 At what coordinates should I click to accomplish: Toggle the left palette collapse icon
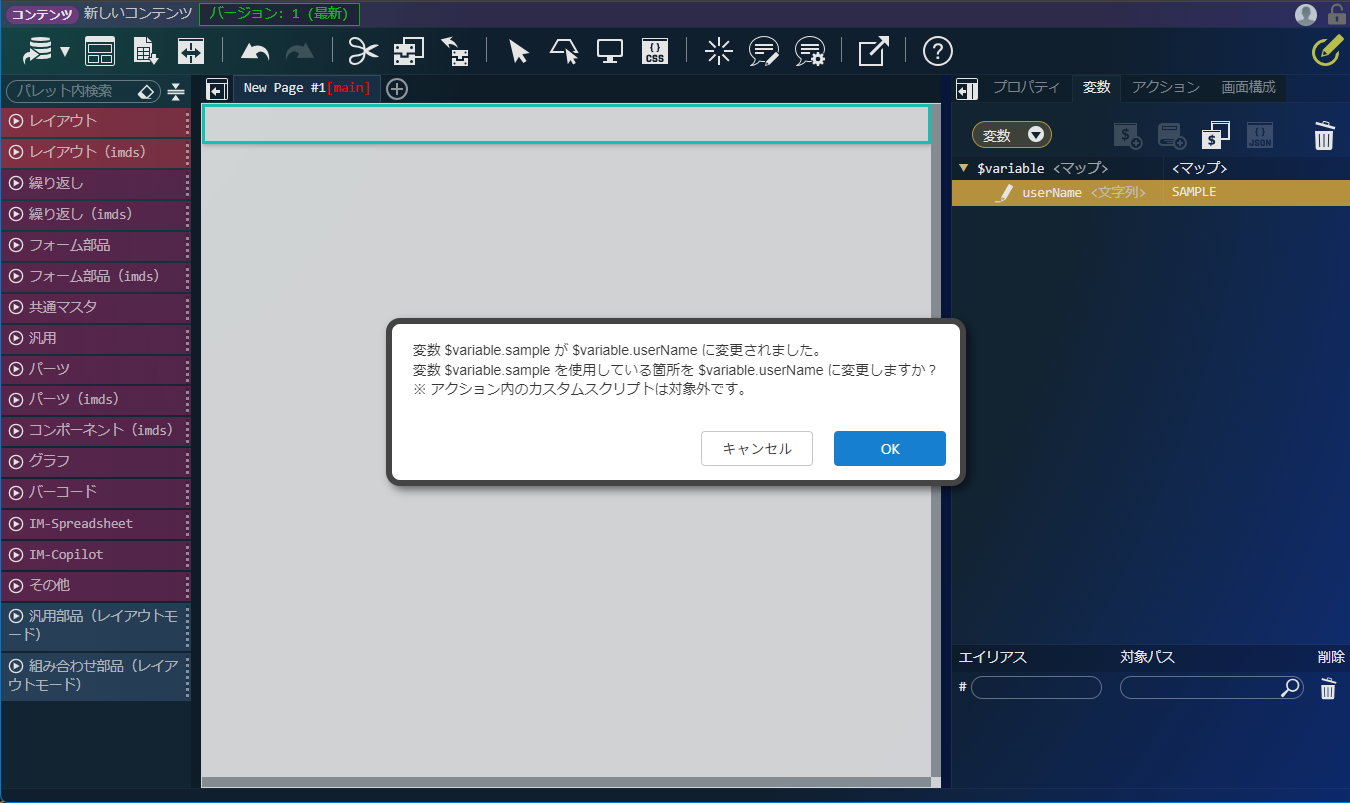217,89
